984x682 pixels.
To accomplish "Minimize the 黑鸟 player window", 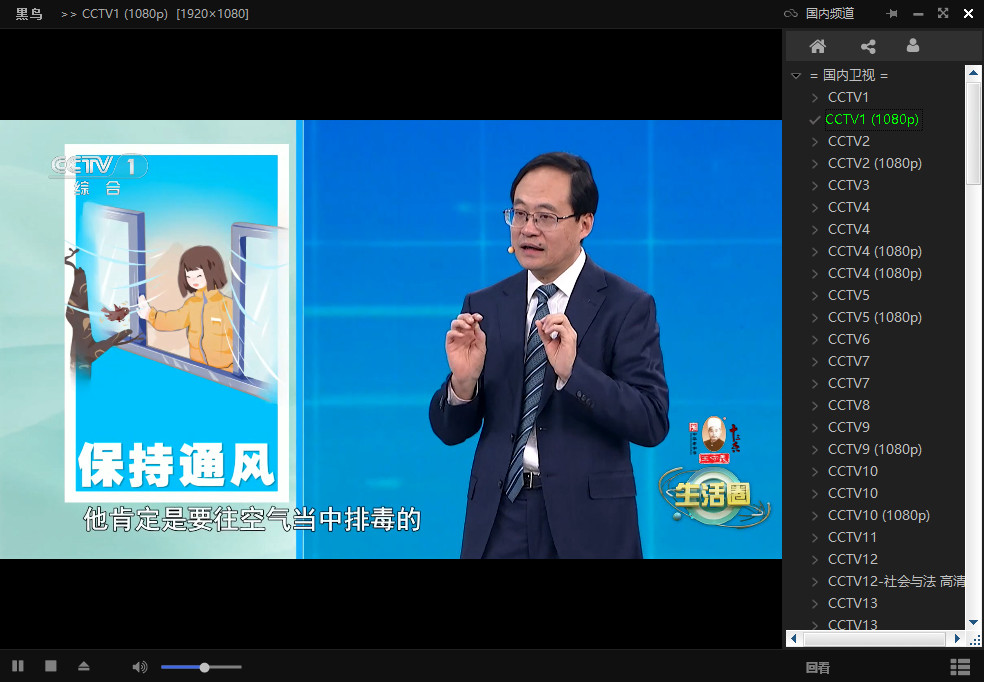I will 918,14.
